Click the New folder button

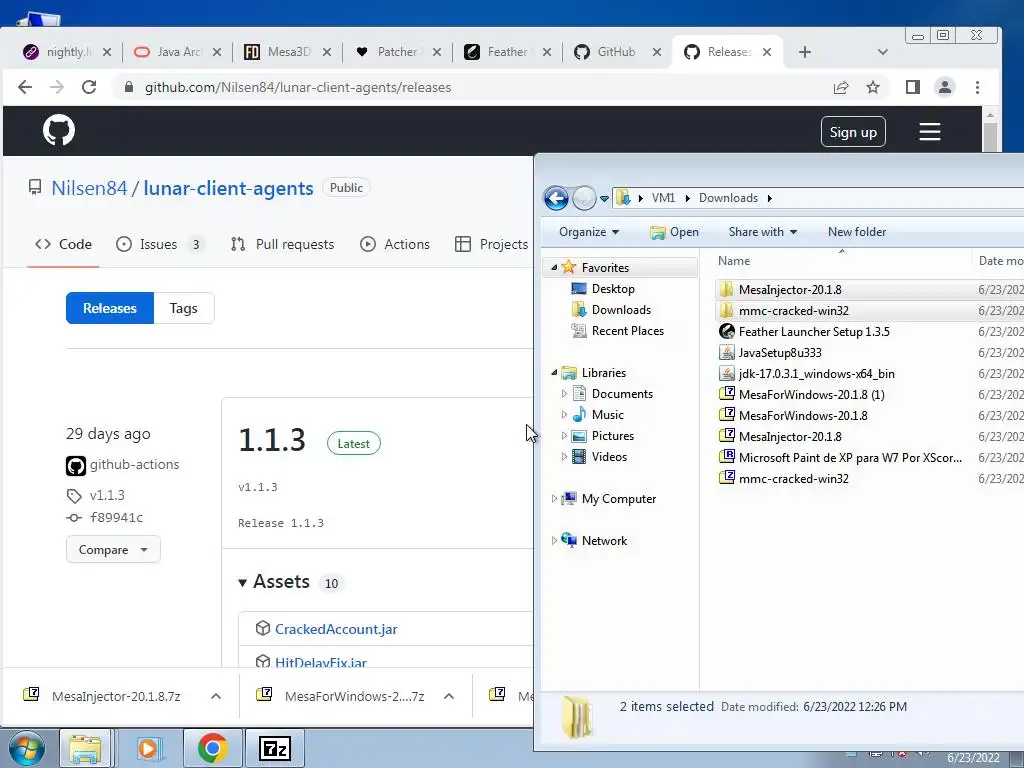coord(857,232)
